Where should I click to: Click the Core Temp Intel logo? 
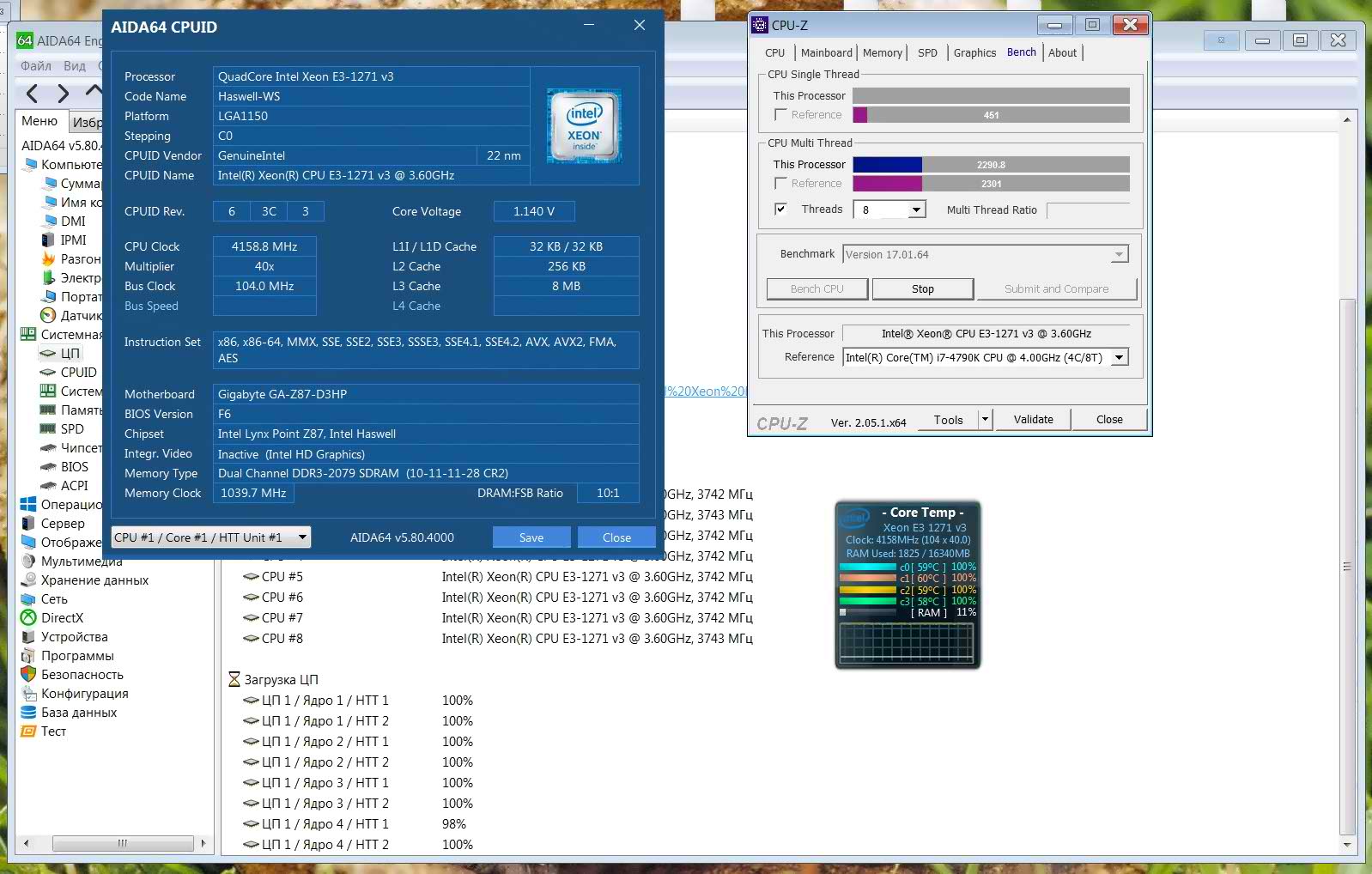pos(855,518)
